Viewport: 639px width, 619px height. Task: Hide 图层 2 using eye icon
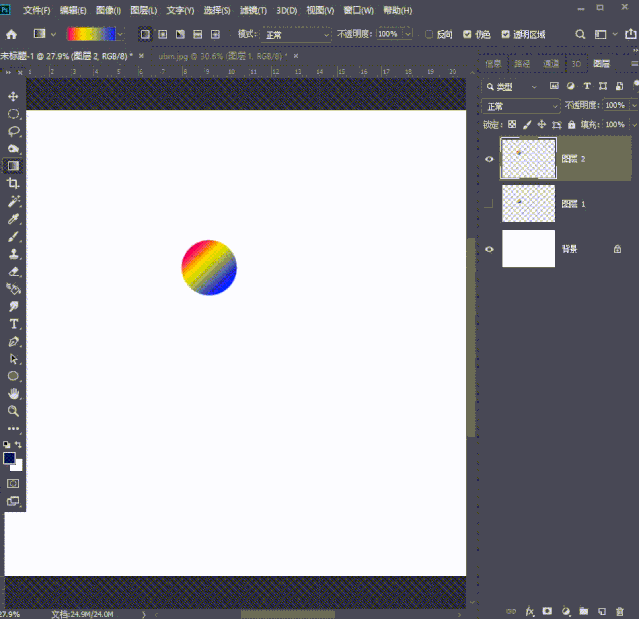(489, 159)
